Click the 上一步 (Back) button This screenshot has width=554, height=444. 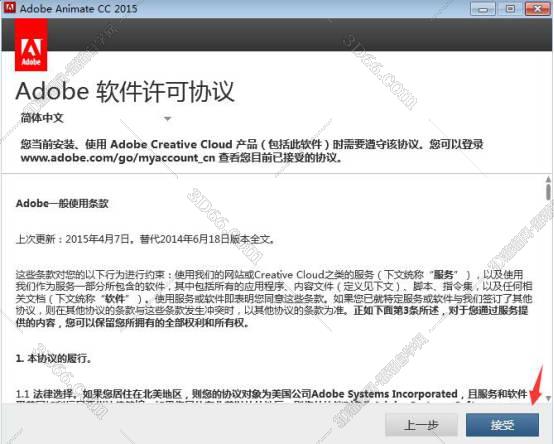pos(421,425)
